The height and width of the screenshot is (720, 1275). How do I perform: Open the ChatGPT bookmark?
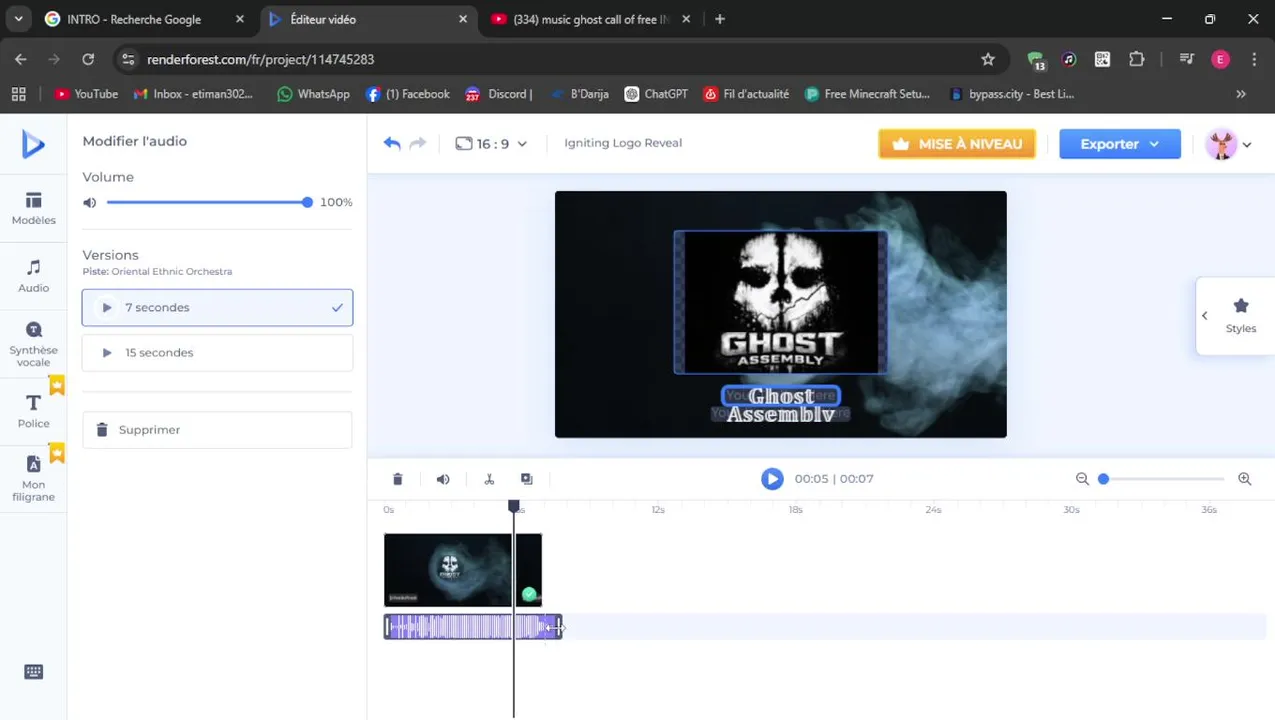coord(656,94)
